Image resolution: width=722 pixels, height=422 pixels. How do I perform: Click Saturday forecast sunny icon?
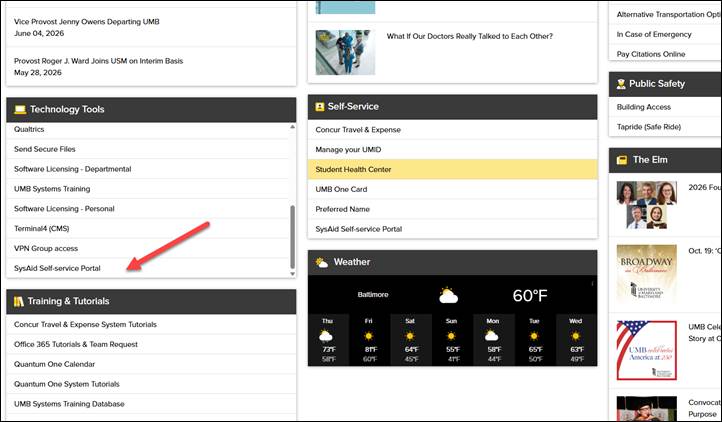click(x=410, y=336)
